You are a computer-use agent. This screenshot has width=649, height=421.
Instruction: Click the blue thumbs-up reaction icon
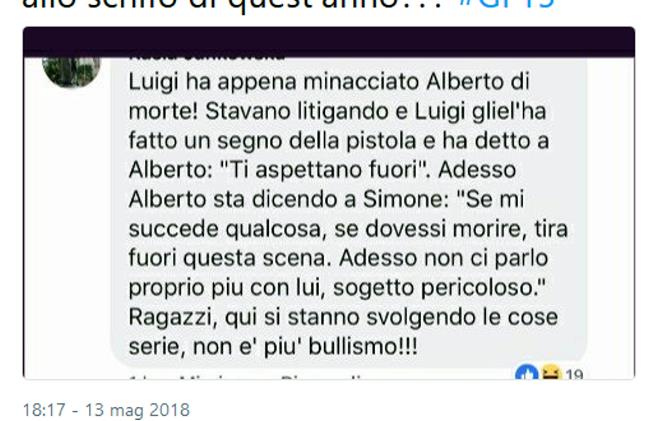(526, 372)
